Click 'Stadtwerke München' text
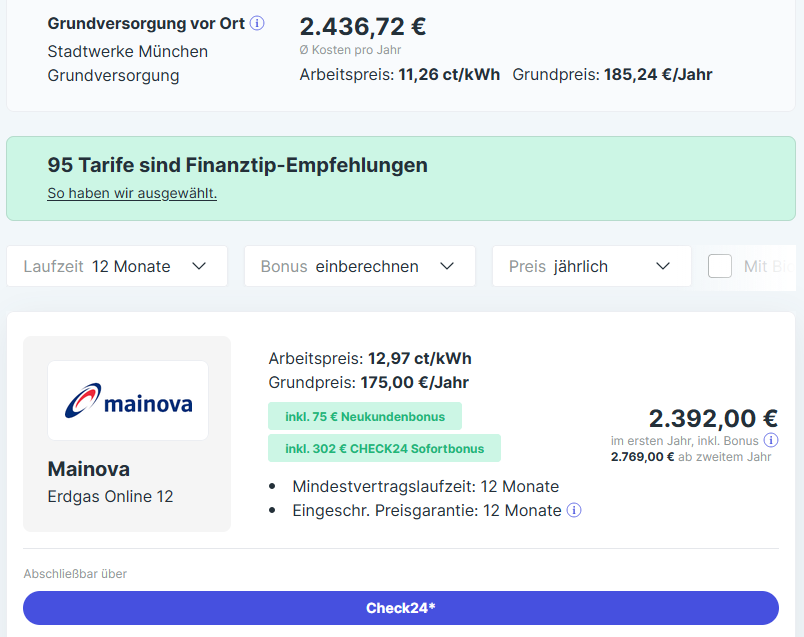 pyautogui.click(x=128, y=51)
